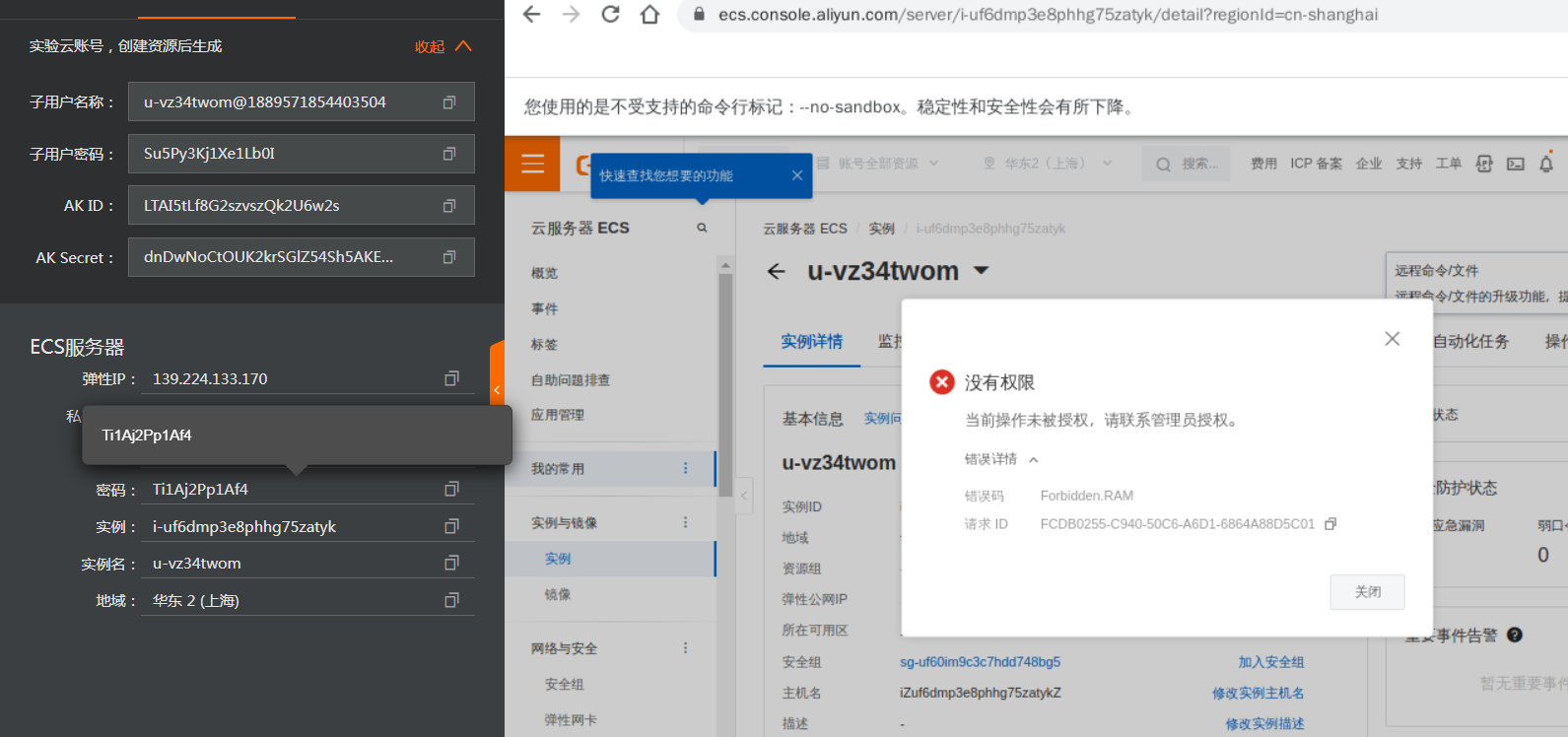Switch to the 自动化任务 tab
This screenshot has height=737, width=1568.
tap(1470, 341)
